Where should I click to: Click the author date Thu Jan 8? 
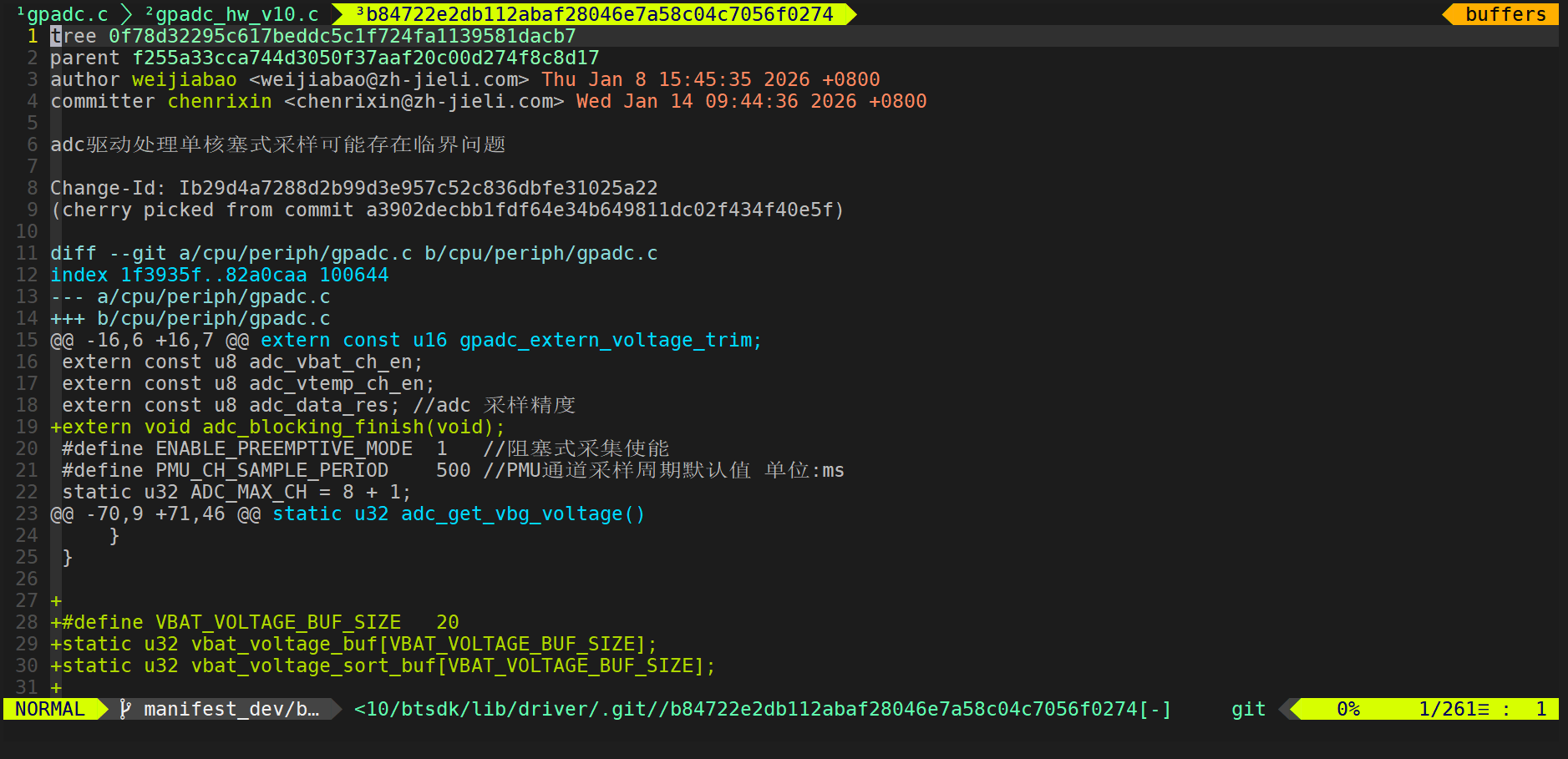tap(711, 79)
